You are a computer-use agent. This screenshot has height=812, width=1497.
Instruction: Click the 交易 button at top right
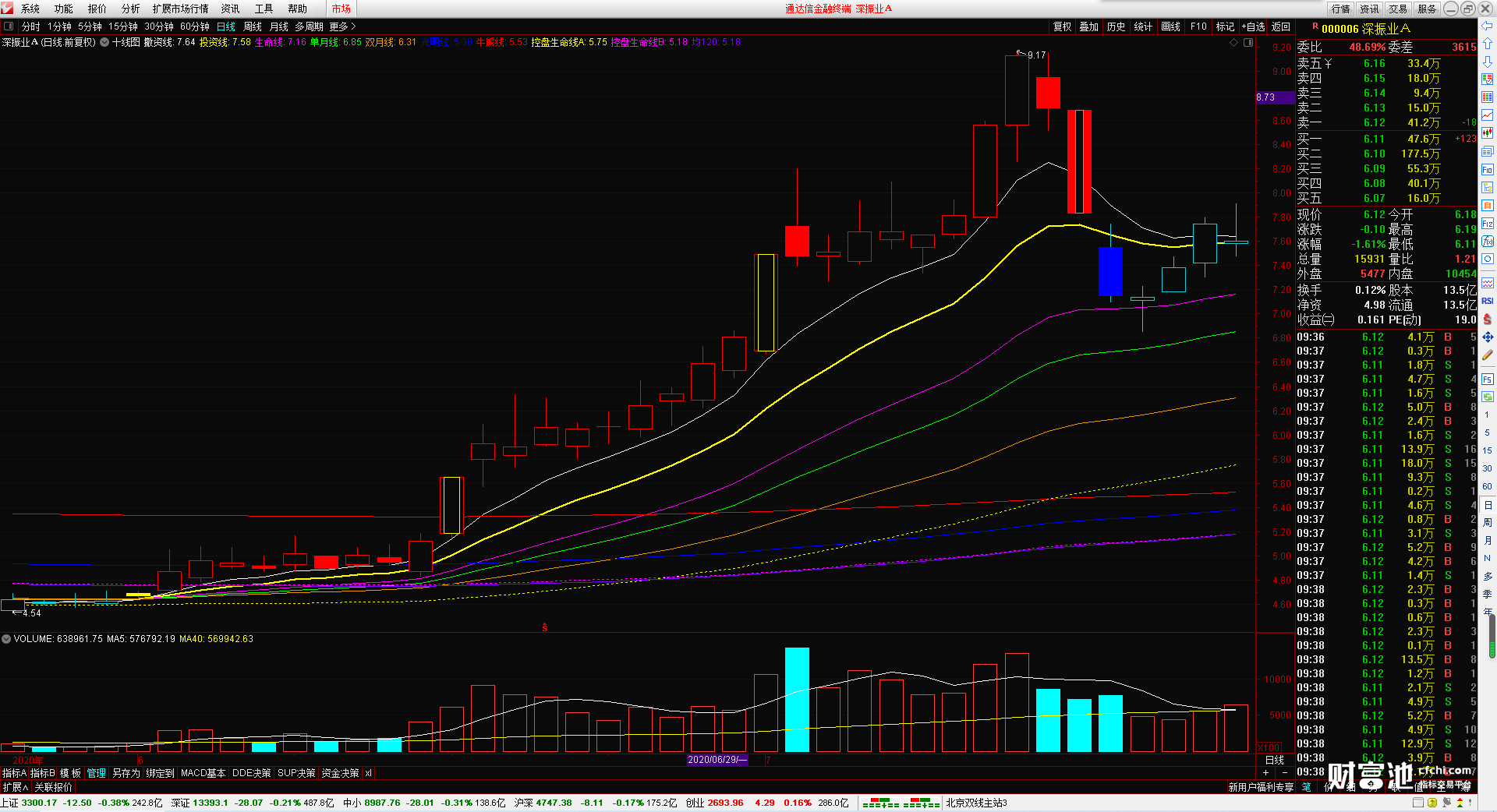click(x=1398, y=9)
